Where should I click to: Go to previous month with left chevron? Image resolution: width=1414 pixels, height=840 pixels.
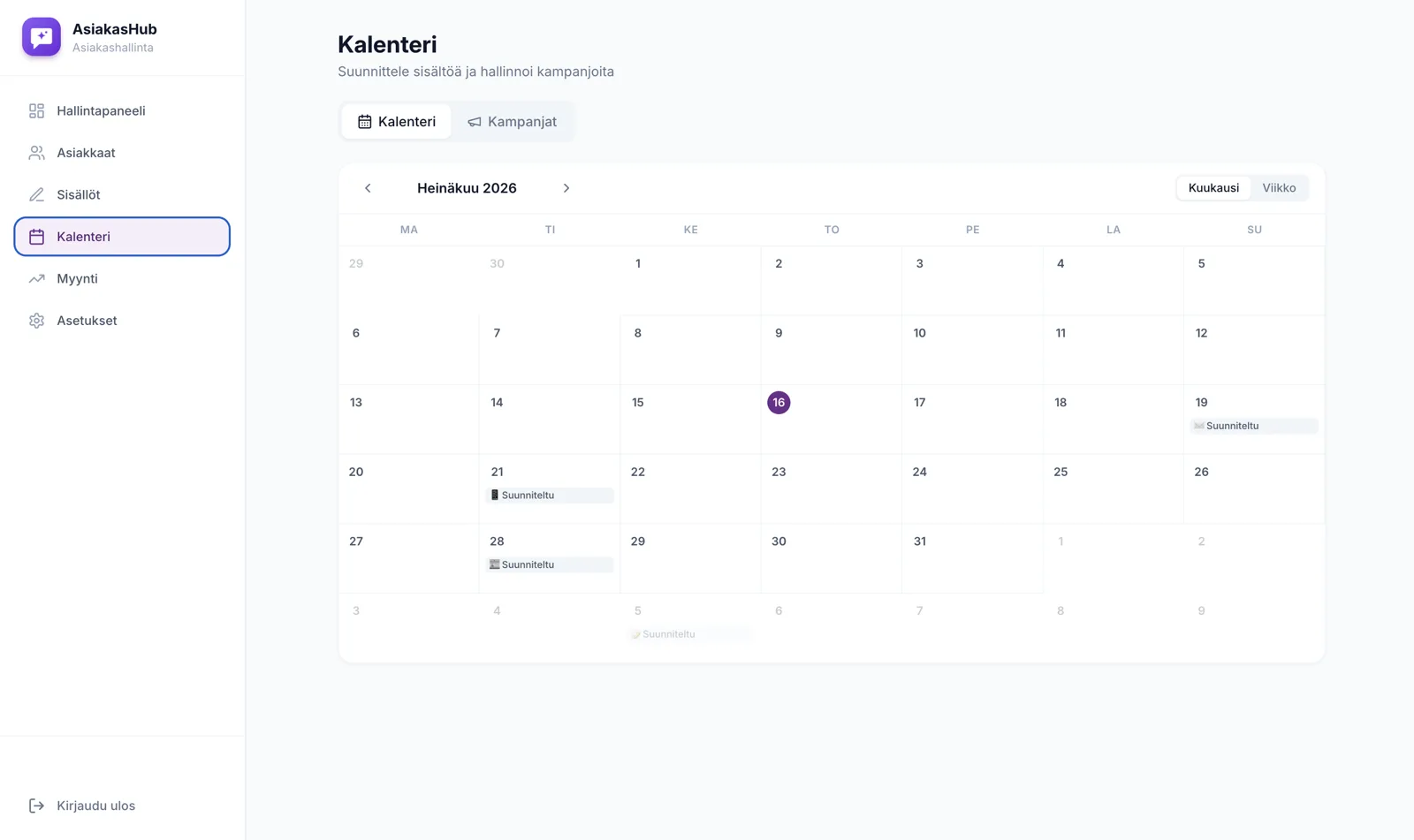[x=368, y=188]
